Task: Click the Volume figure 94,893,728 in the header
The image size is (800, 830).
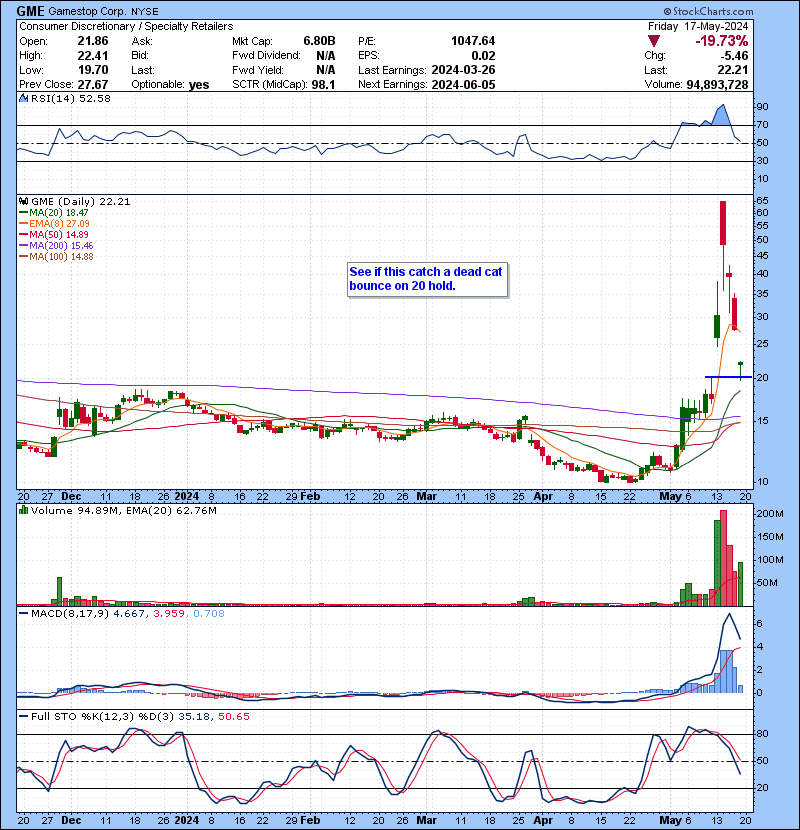Action: coord(717,85)
